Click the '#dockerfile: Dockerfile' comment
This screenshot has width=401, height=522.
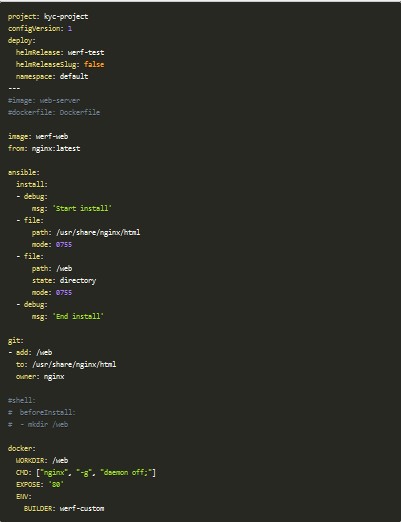54,112
